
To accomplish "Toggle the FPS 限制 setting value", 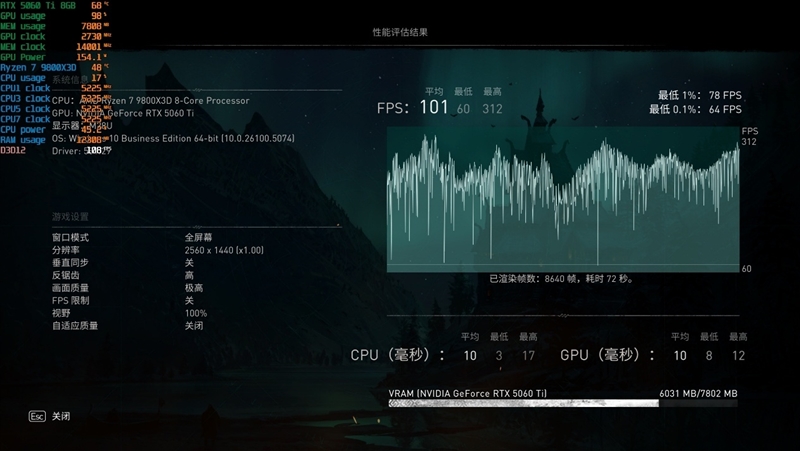I will 188,300.
